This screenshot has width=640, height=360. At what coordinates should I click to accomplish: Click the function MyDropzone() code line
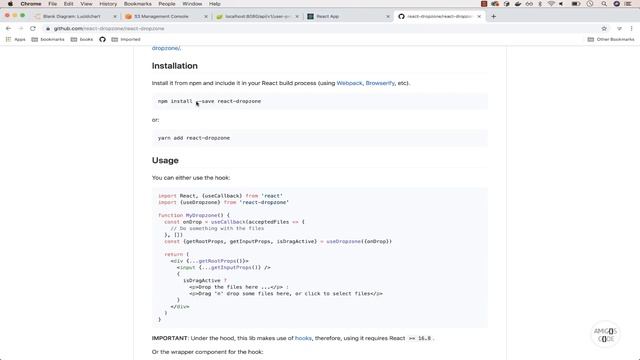tap(194, 215)
